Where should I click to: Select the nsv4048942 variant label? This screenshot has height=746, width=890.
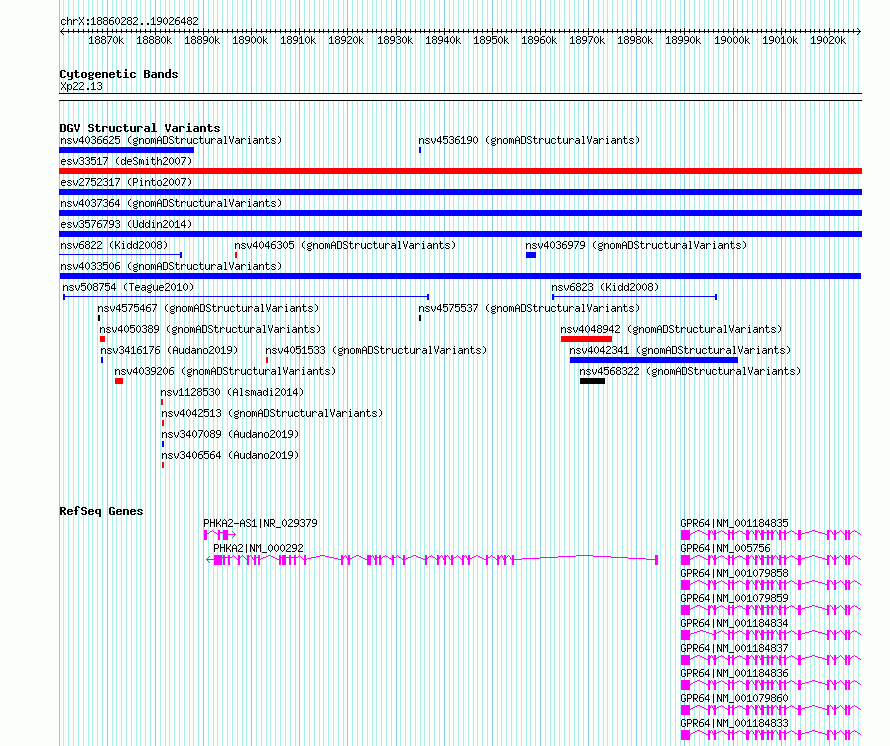point(671,329)
